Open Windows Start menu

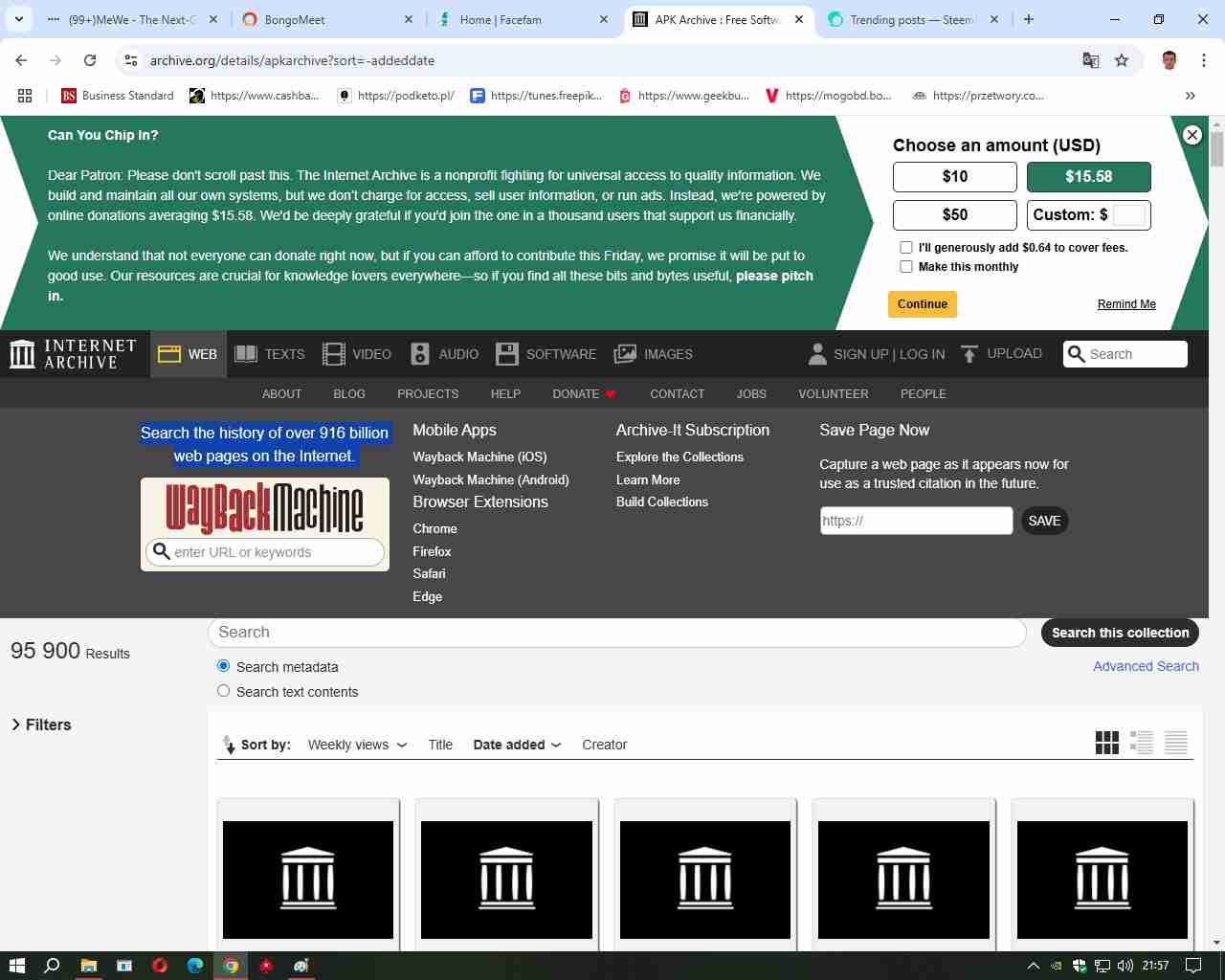[x=16, y=966]
